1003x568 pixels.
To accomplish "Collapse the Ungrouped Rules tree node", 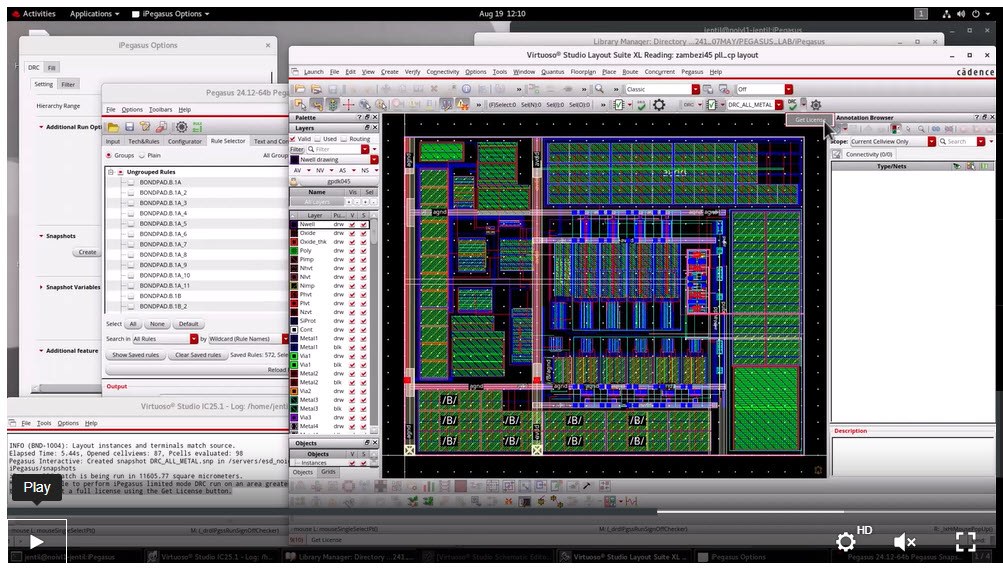I will 110,172.
